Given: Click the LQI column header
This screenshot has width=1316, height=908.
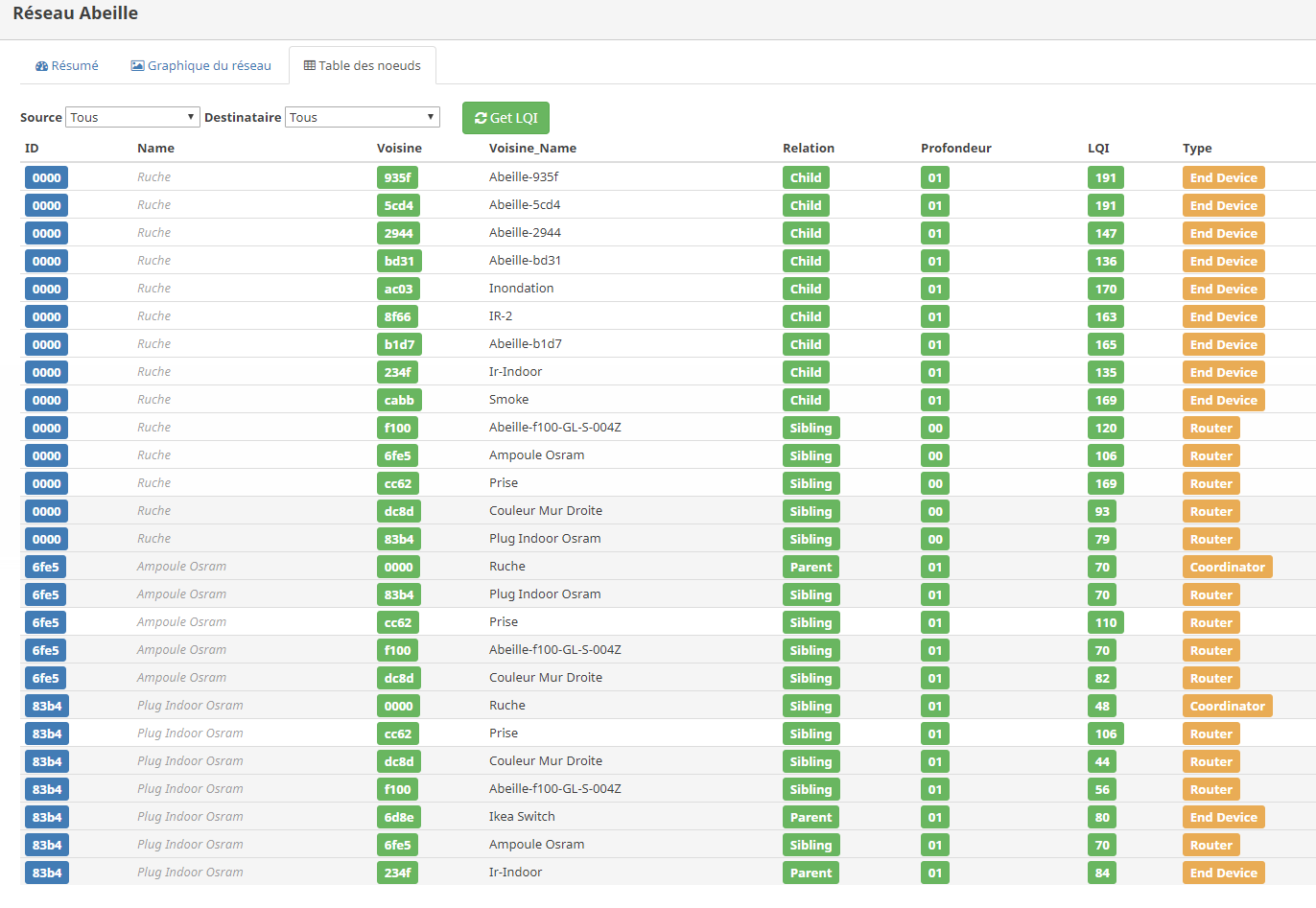Looking at the screenshot, I should (1098, 148).
